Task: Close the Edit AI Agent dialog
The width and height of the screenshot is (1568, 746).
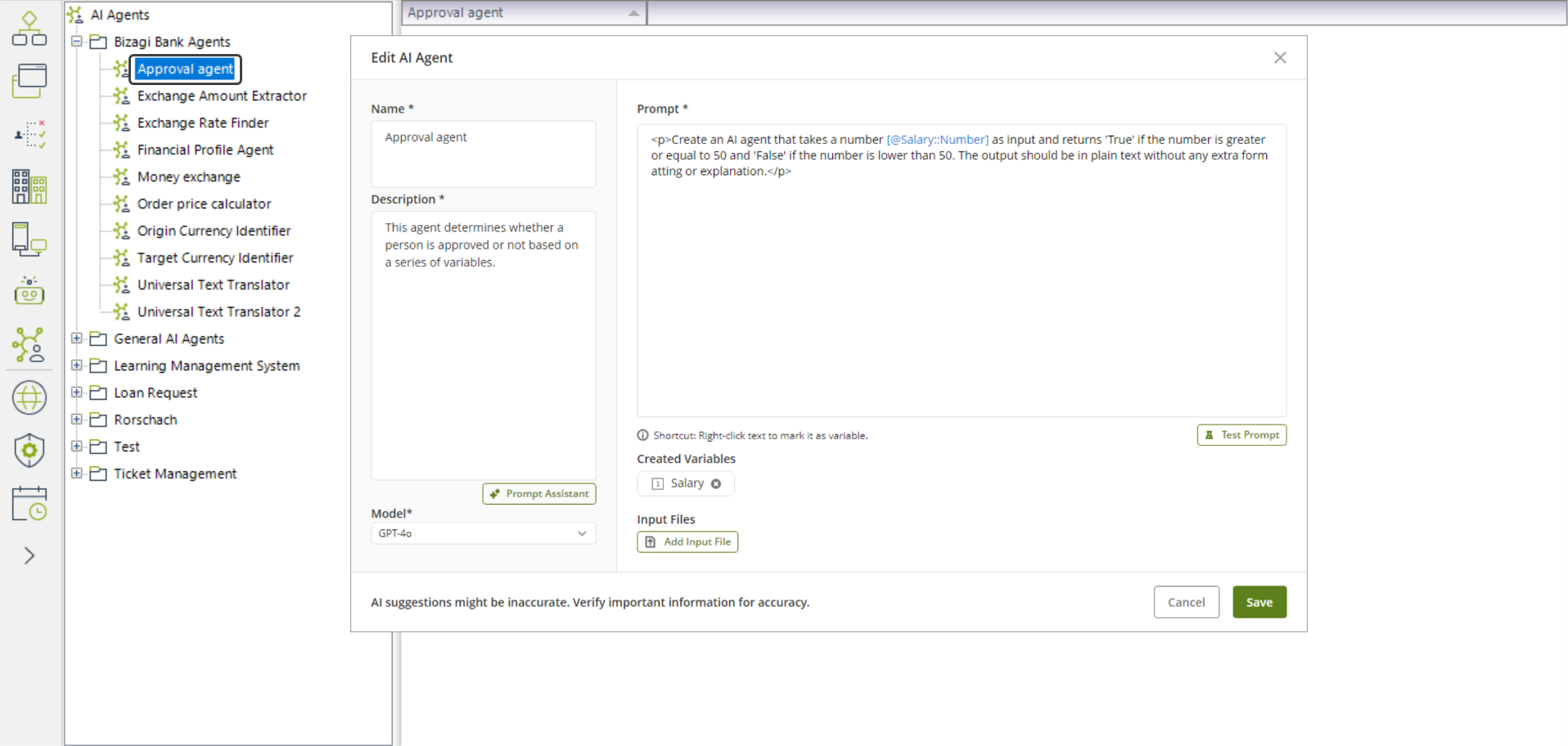Action: 1280,57
